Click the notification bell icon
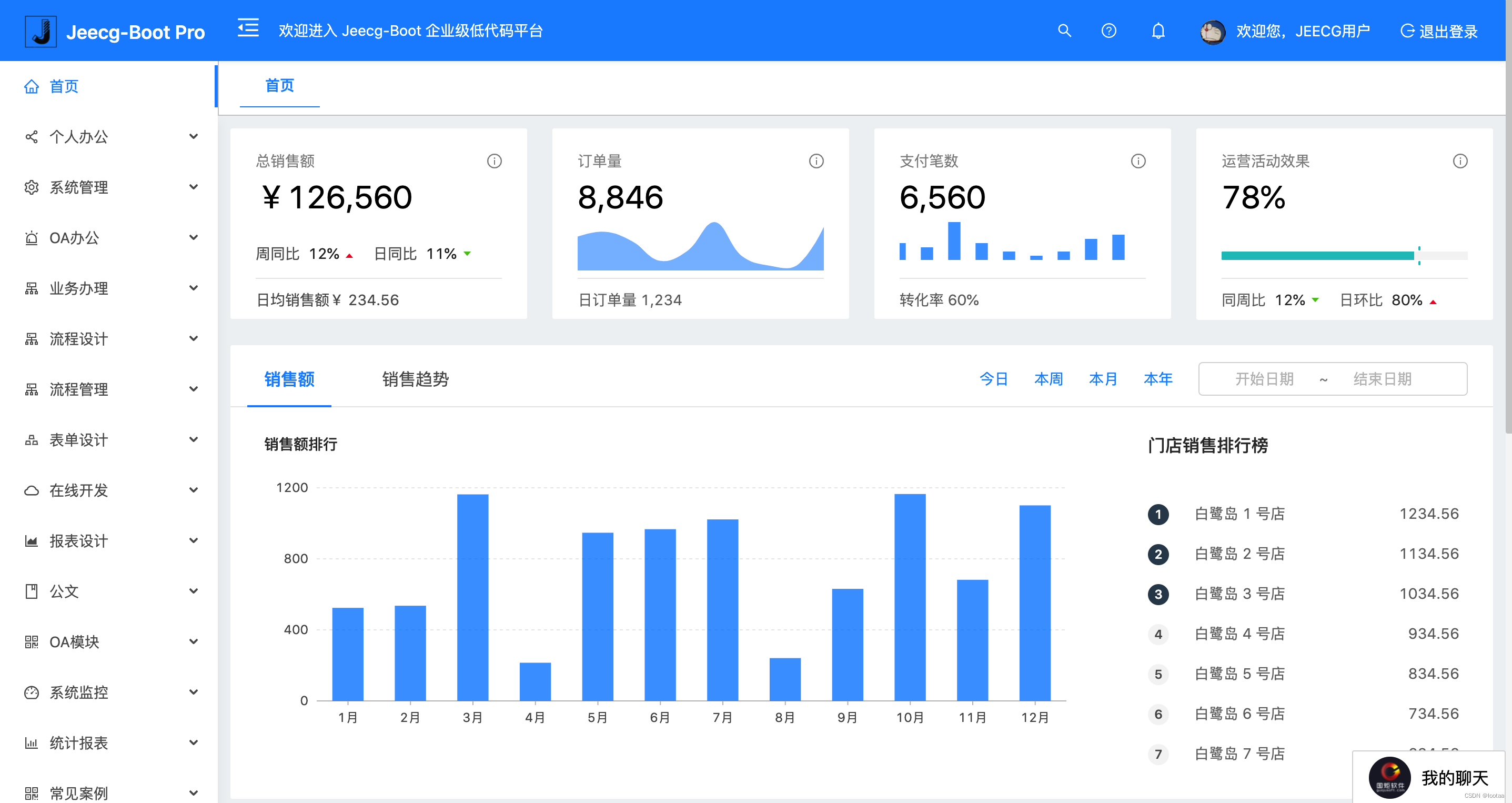The height and width of the screenshot is (803, 1512). coord(1158,31)
